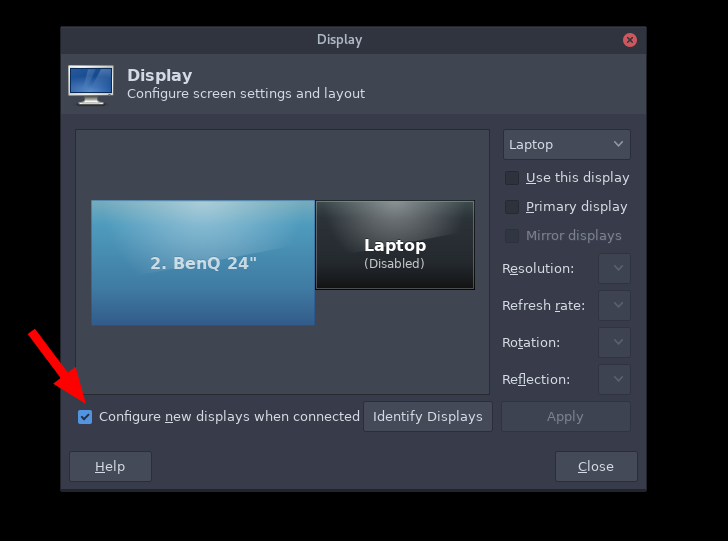The image size is (728, 541).
Task: Toggle the 'Mirror displays' checkbox
Action: click(x=512, y=236)
